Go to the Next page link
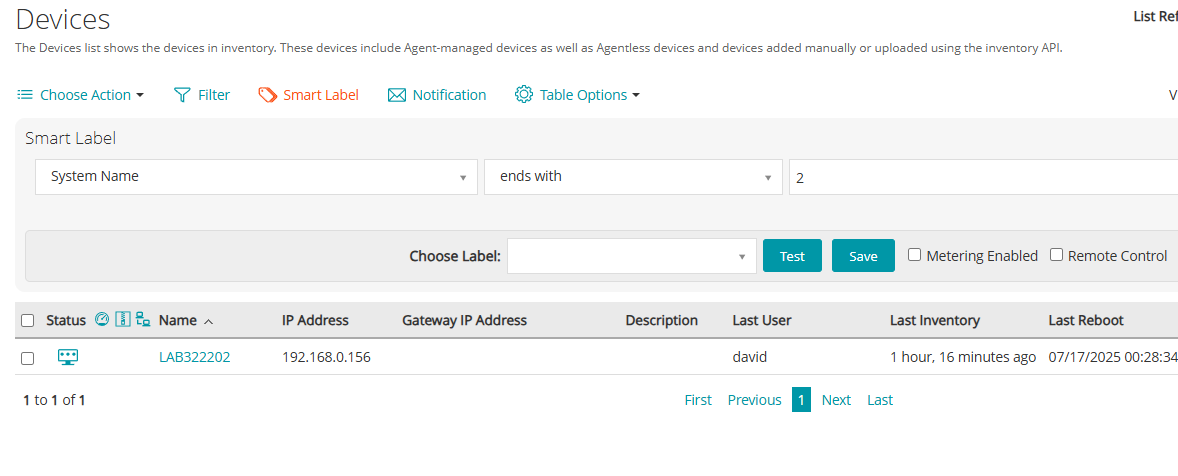Screen dimensions: 1178x476 [836, 400]
